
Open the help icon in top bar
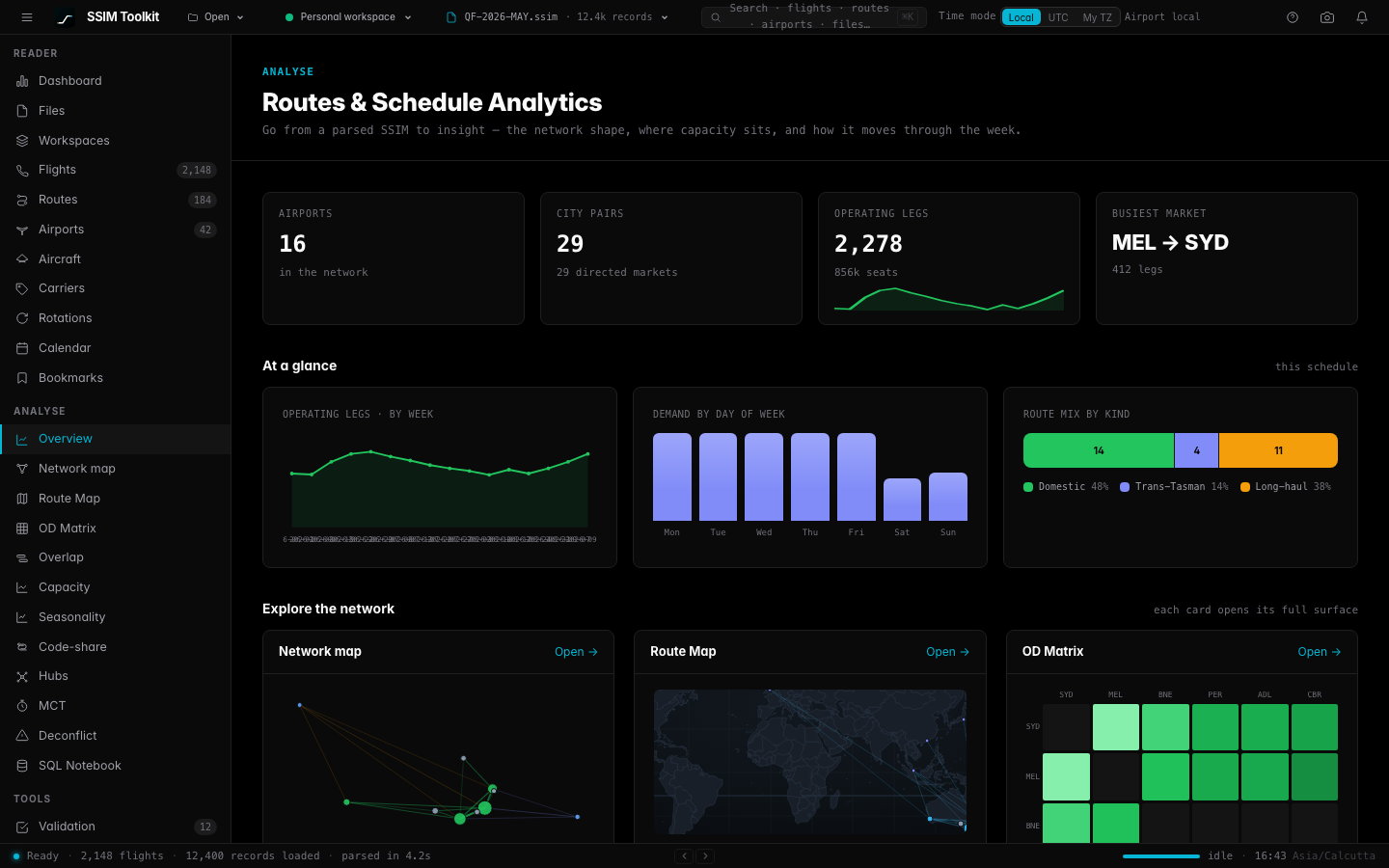(1293, 17)
